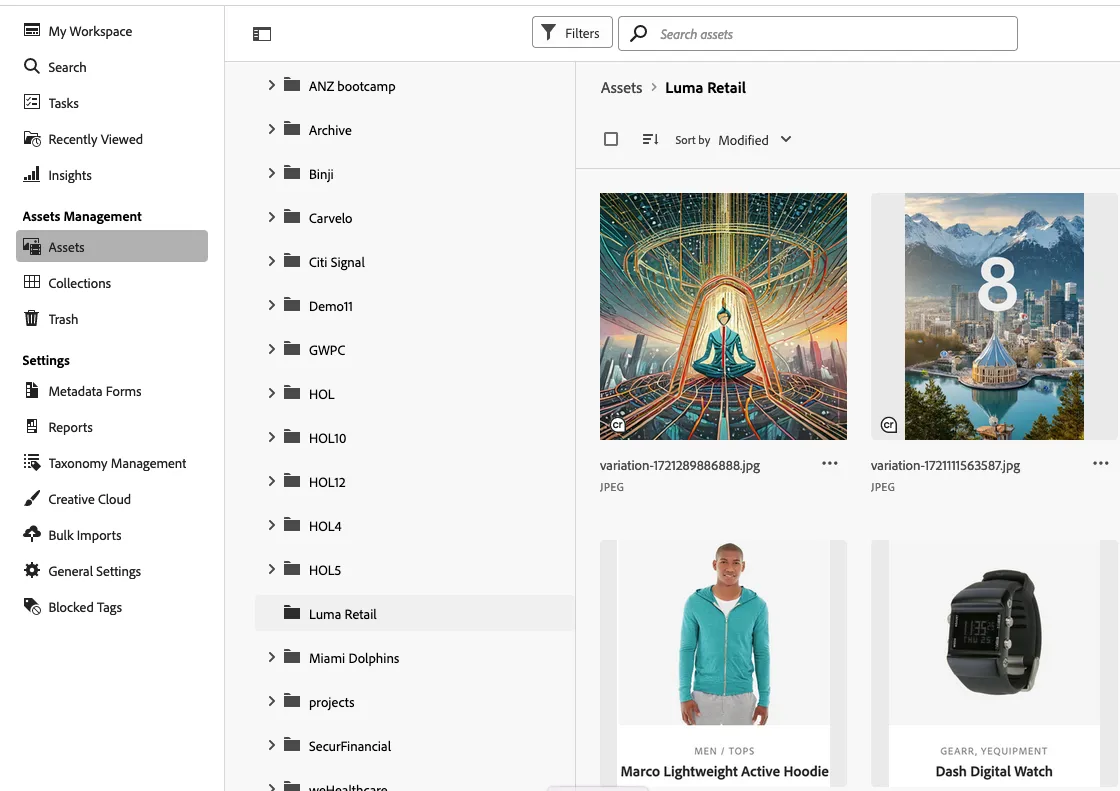Open the meditation figure artwork thumbnail
This screenshot has height=791, width=1120.
click(x=724, y=317)
